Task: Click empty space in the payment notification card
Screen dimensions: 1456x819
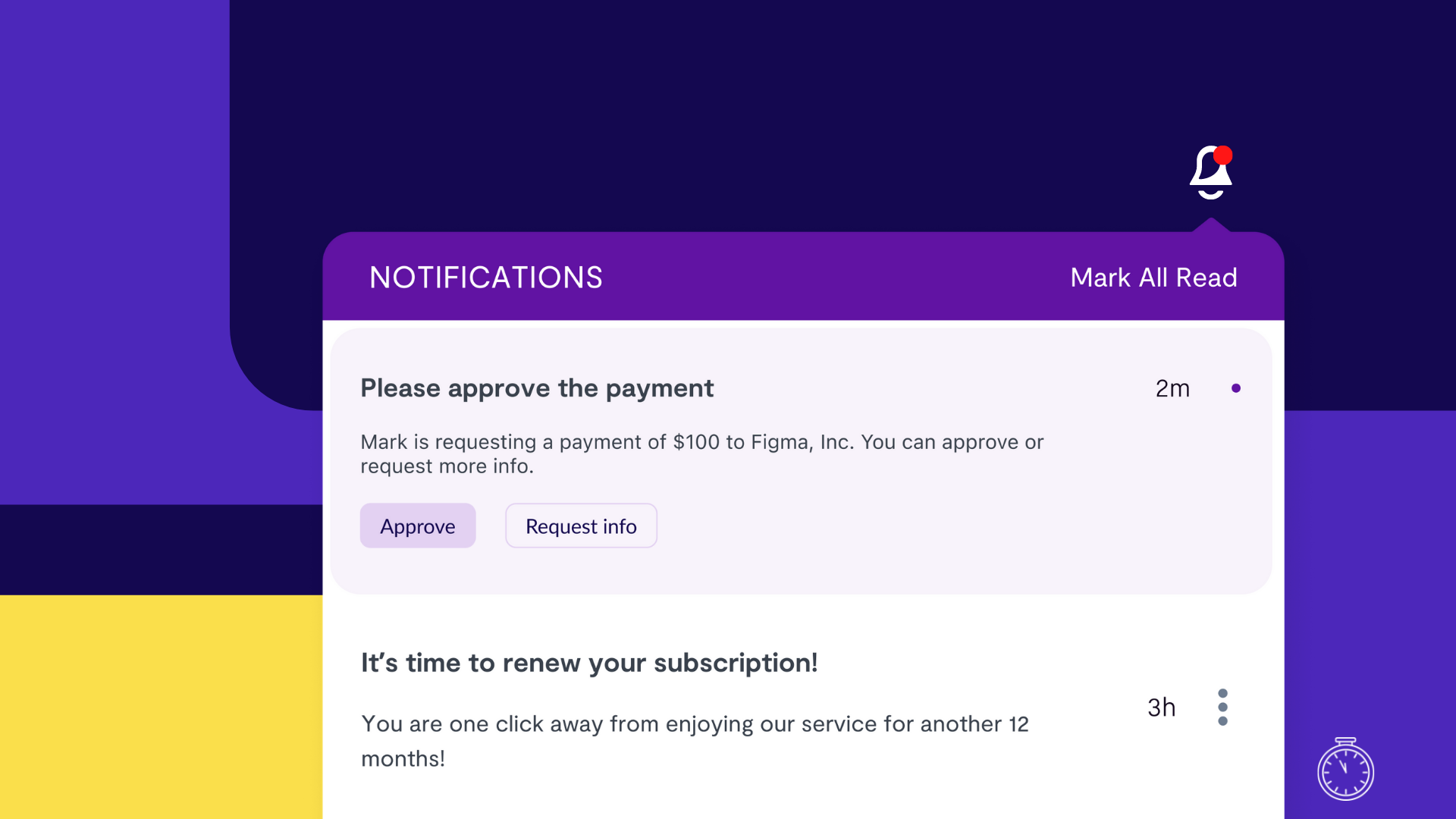Action: [x=910, y=531]
